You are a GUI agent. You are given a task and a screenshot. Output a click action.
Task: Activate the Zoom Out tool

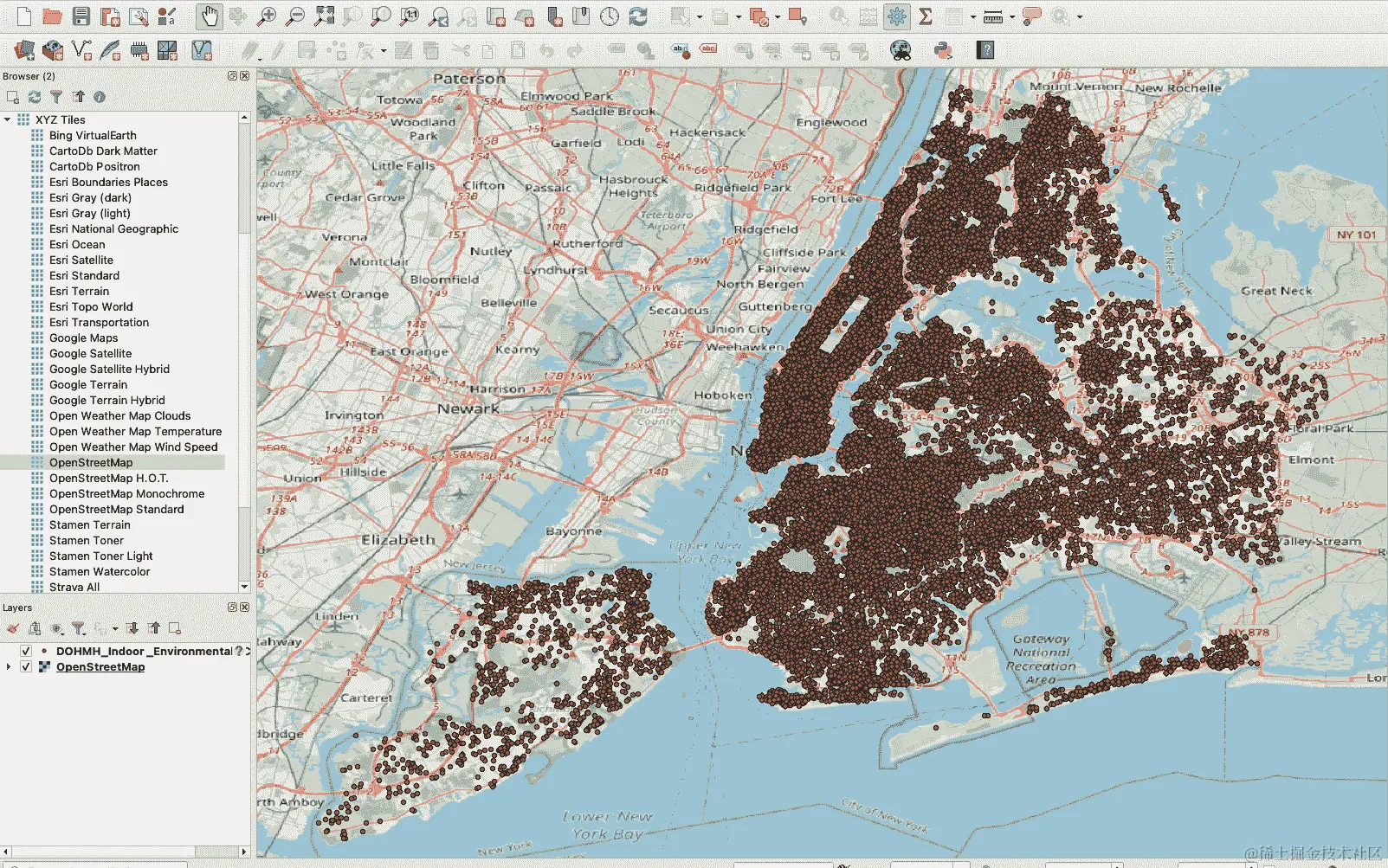coord(295,15)
